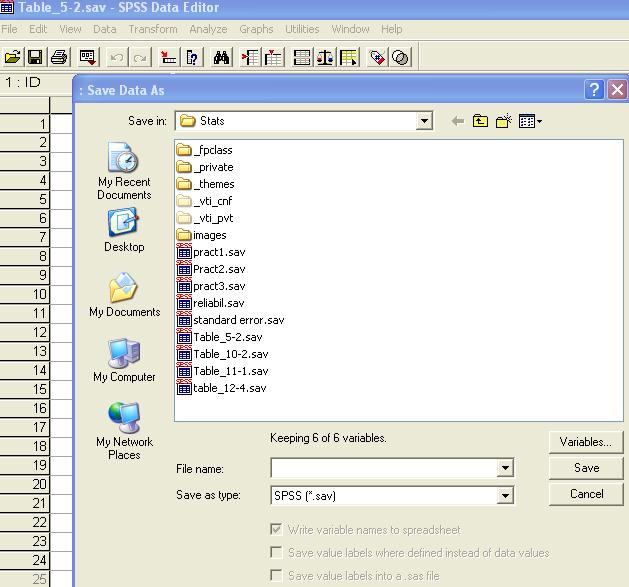The image size is (629, 587).
Task: Select the Table_10-2.sav file
Action: click(x=223, y=354)
